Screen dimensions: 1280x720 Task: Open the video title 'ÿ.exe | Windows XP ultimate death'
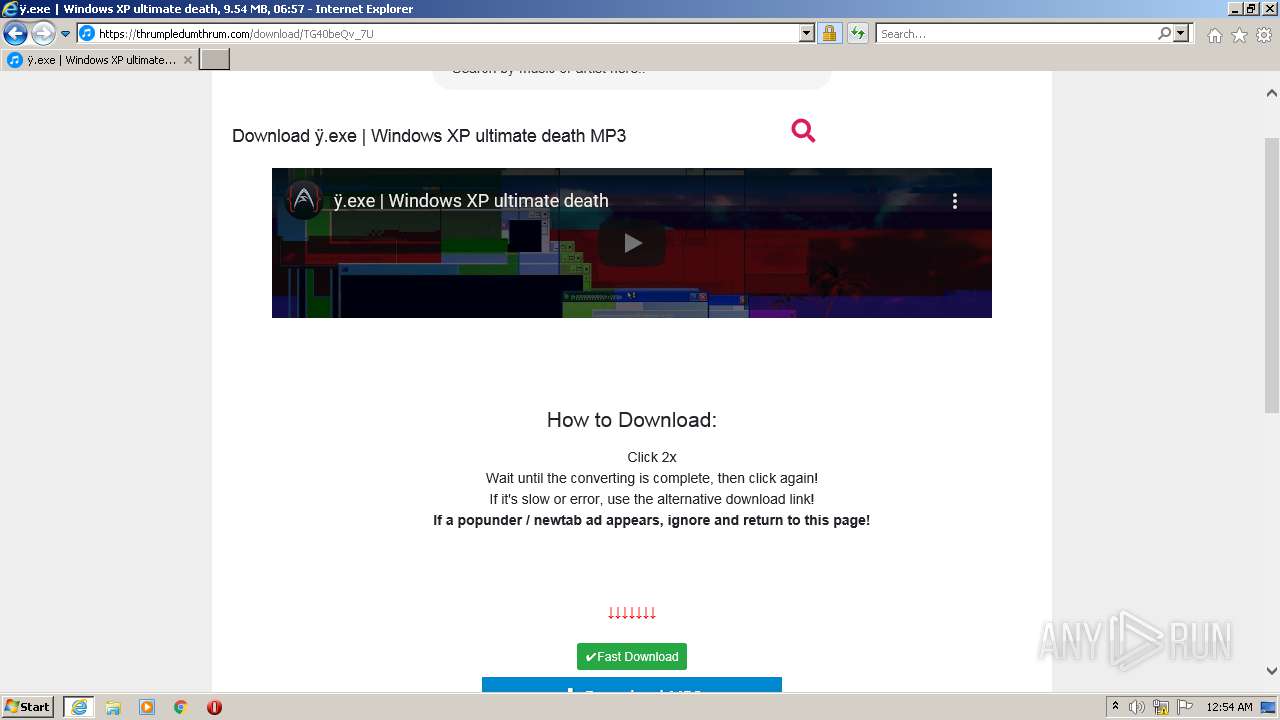[x=471, y=201]
